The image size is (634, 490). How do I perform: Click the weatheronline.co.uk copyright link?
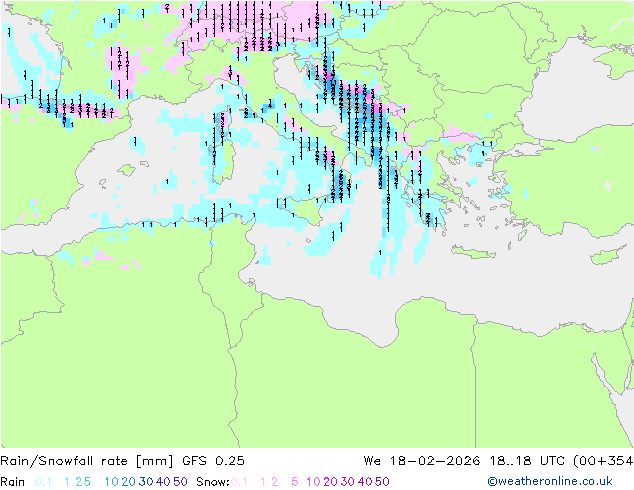tap(550, 481)
